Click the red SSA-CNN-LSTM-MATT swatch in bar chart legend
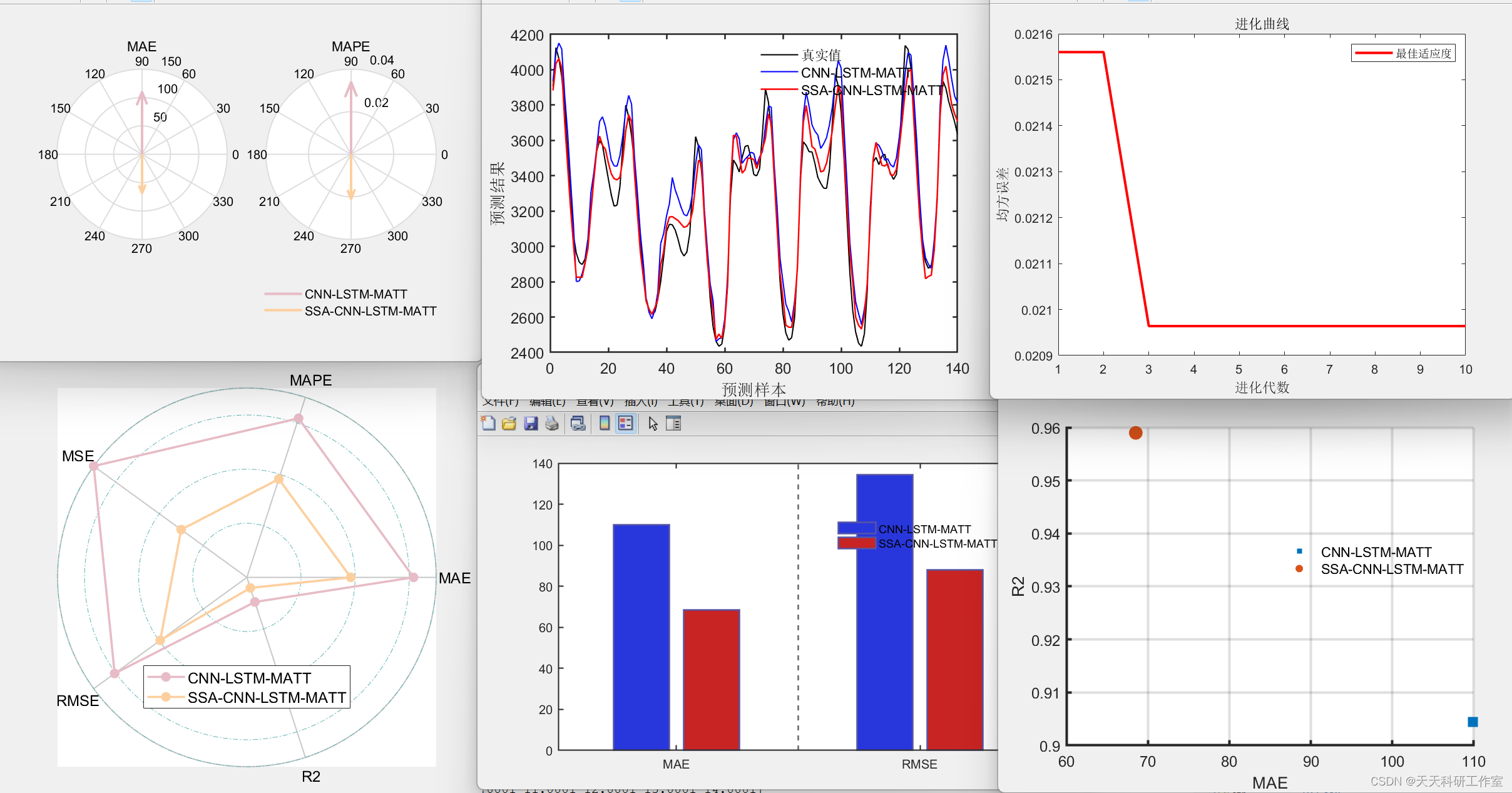 pyautogui.click(x=856, y=543)
